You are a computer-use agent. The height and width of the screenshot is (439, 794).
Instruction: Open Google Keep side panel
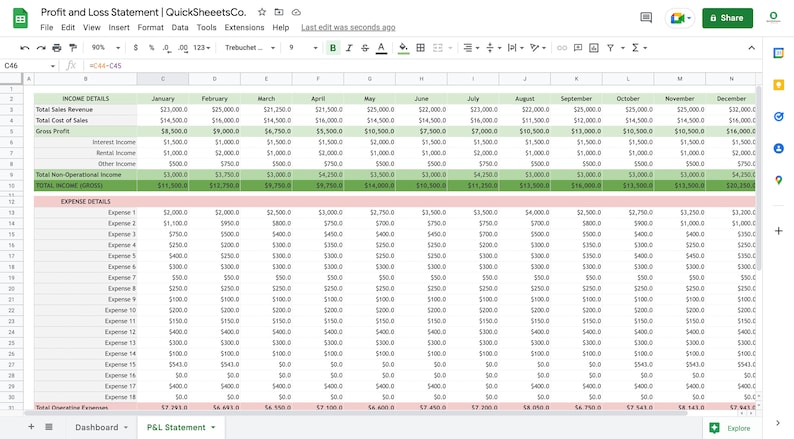(779, 85)
